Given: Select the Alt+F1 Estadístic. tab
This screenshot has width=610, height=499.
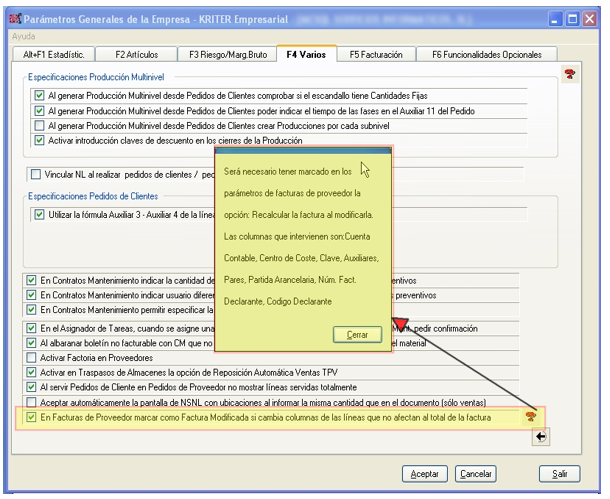Looking at the screenshot, I should [49, 55].
